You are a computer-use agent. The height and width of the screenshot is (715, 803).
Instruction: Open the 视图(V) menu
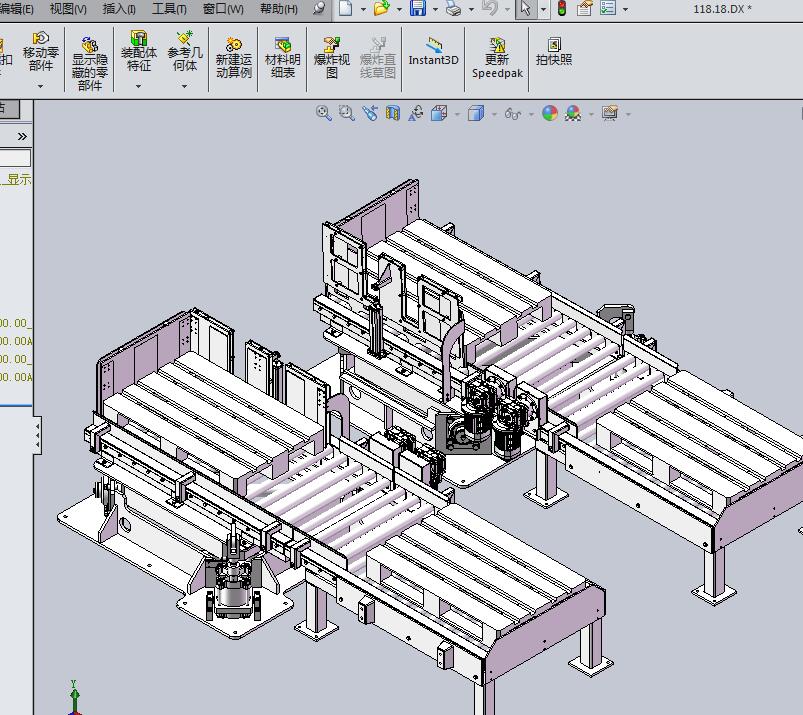point(68,9)
